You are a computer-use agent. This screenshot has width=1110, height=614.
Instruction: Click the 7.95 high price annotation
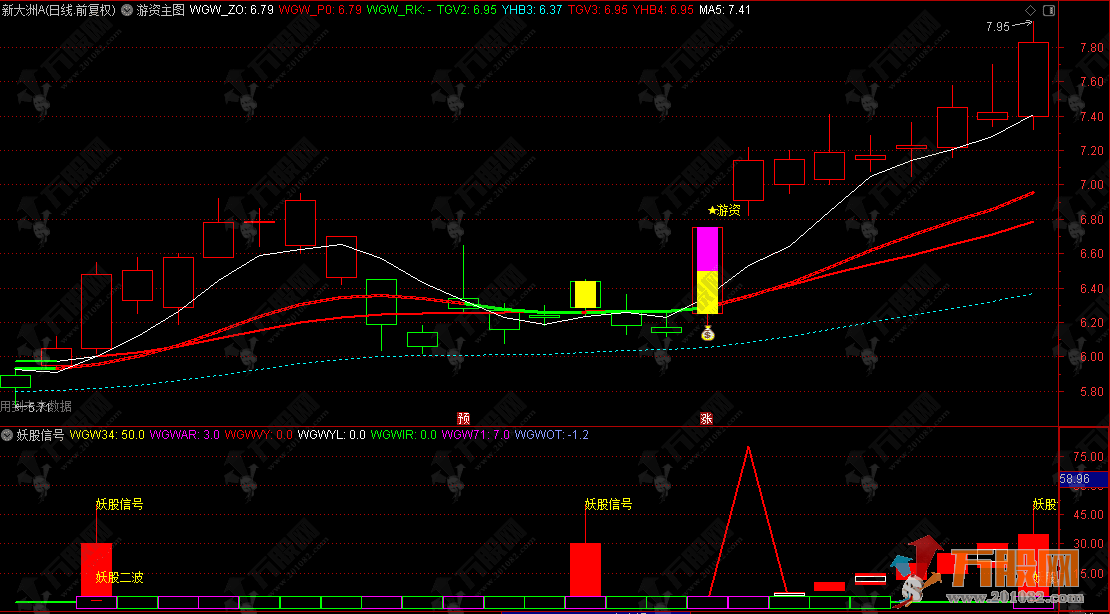tap(999, 27)
